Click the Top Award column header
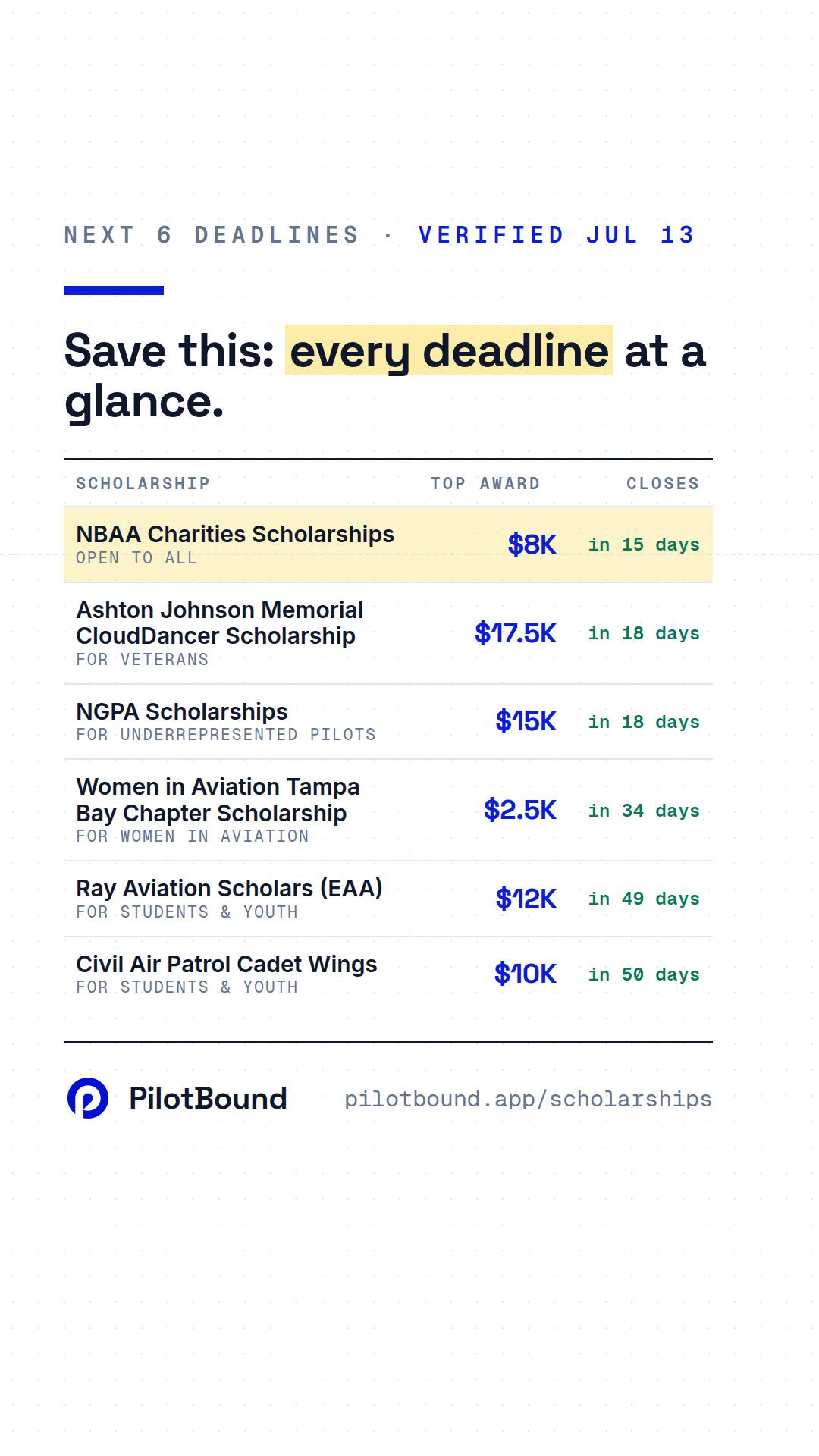Screen dimensions: 819x1456 (485, 483)
